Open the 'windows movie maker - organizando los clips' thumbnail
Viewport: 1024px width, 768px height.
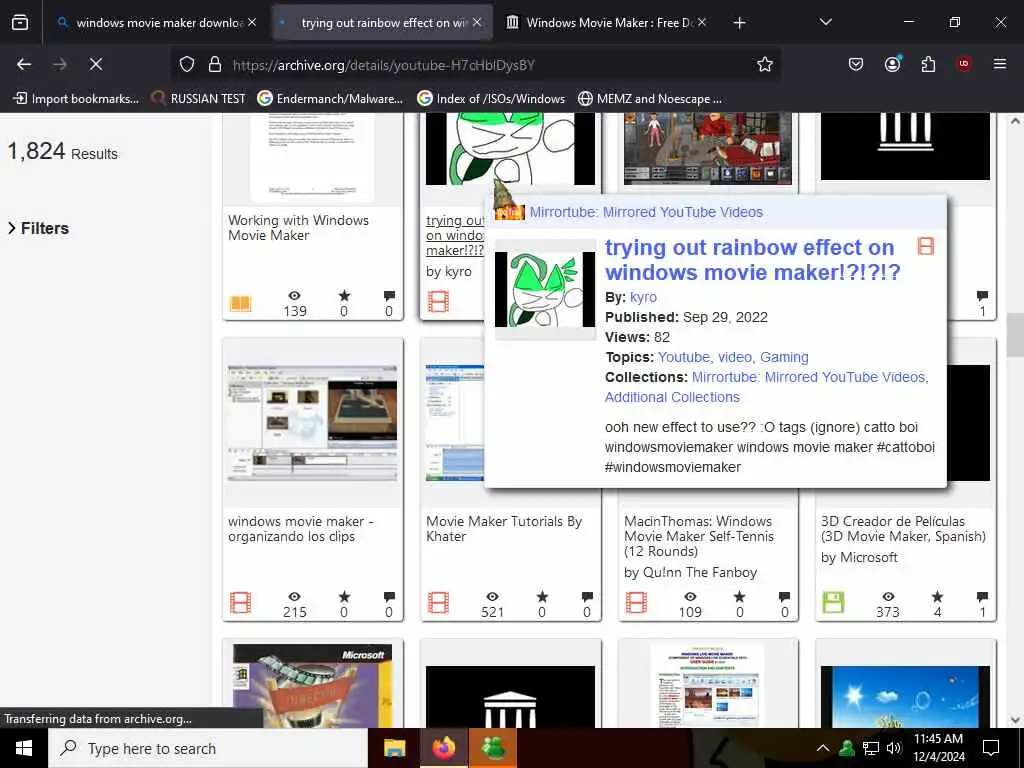pyautogui.click(x=312, y=423)
